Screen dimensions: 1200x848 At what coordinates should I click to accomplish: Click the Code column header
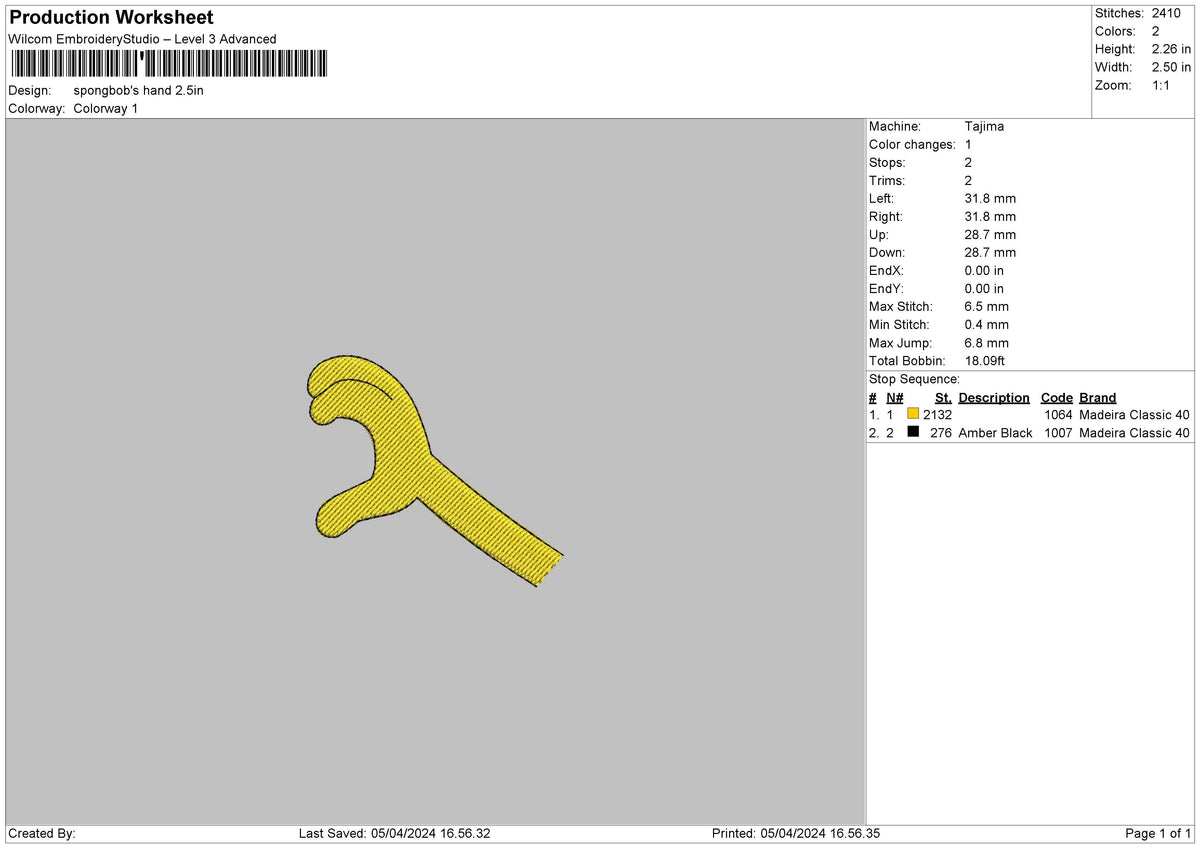tap(1056, 398)
